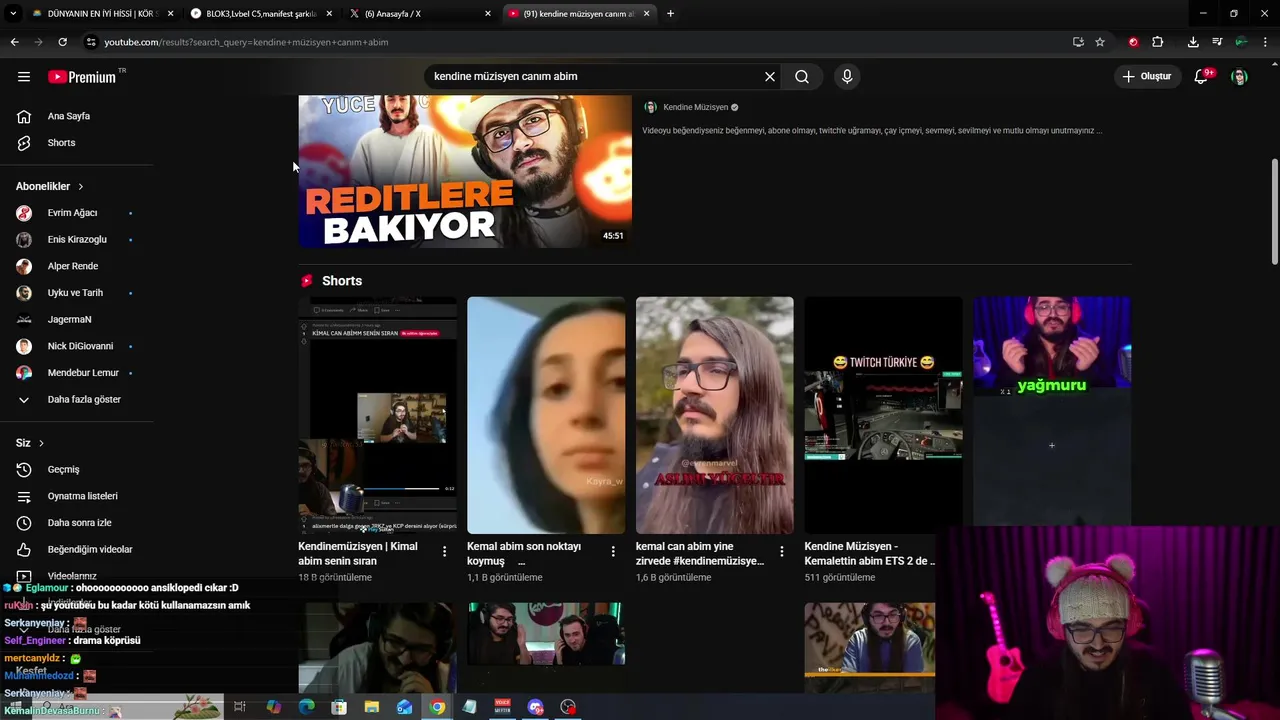Click the Oluştur create button
The image size is (1280, 720).
point(1146,76)
